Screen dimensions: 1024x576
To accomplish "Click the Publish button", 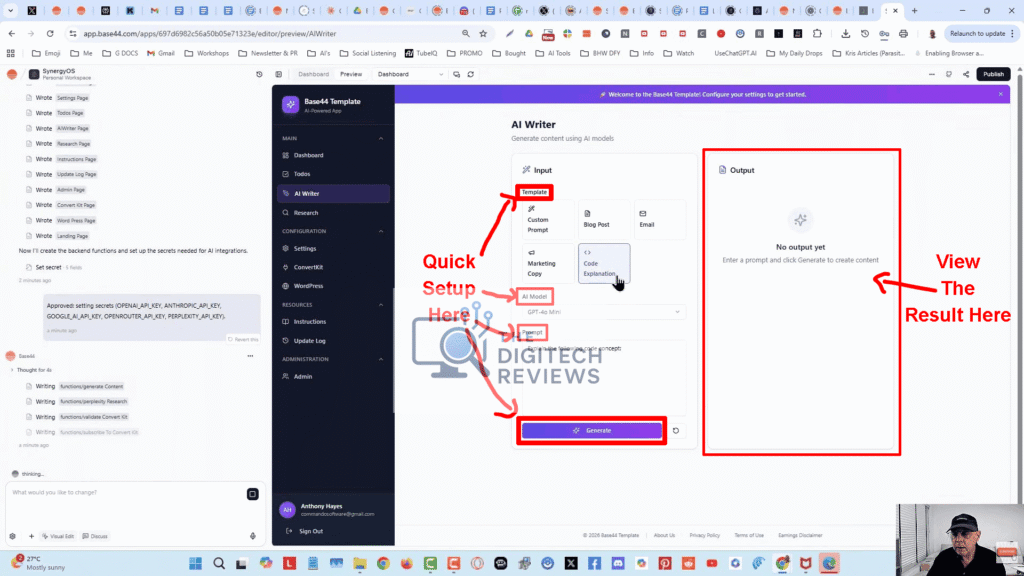I will click(993, 73).
